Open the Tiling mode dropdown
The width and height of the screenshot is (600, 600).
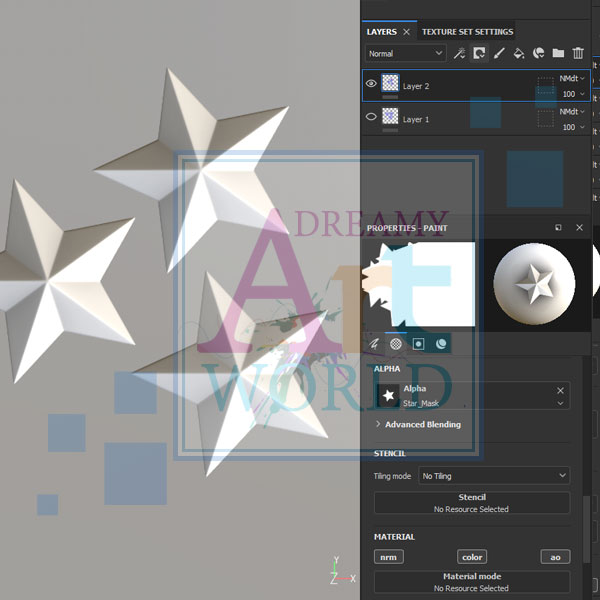[x=494, y=476]
